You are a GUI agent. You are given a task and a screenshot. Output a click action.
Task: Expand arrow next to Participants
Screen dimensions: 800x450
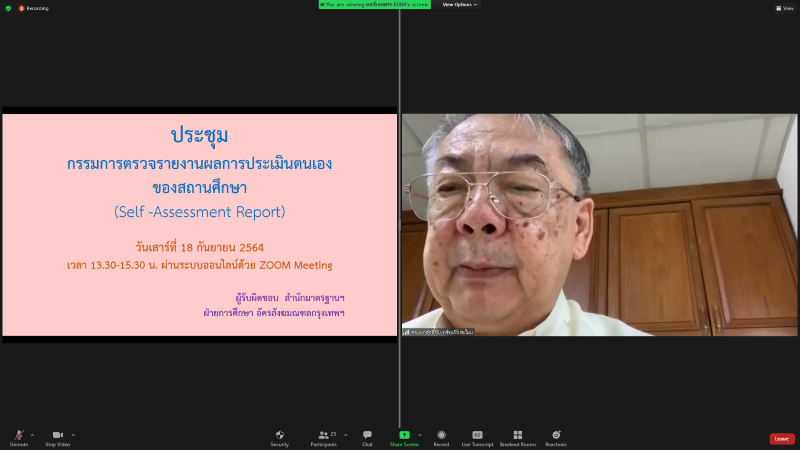tap(346, 435)
